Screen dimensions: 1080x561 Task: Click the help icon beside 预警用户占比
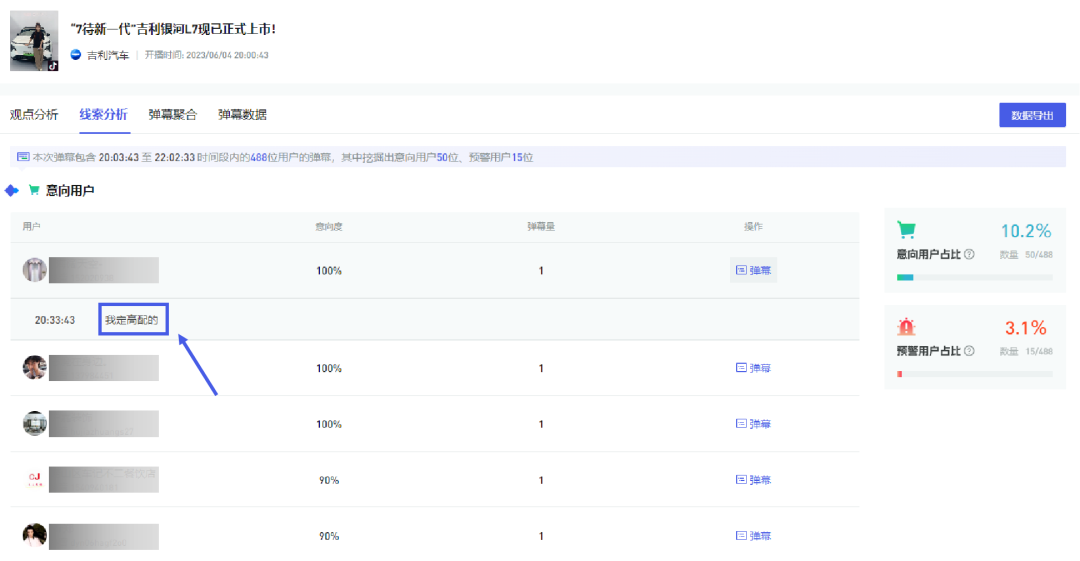click(969, 351)
